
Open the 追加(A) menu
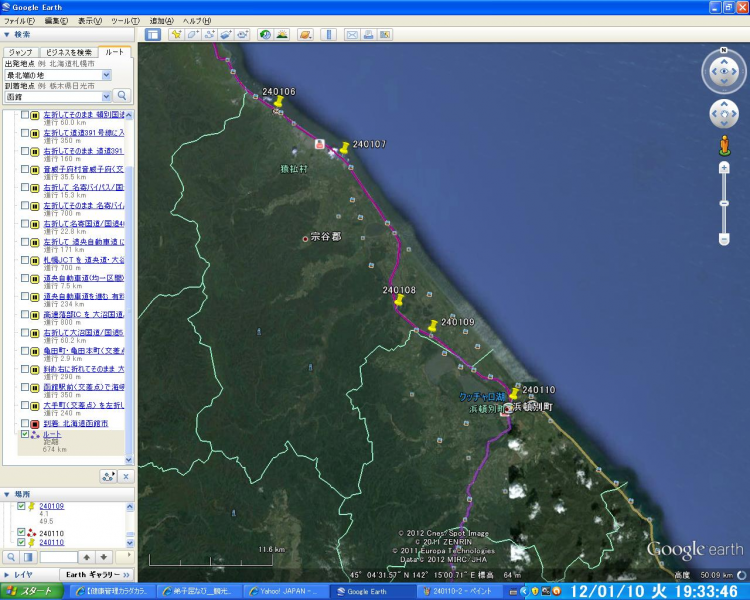click(x=162, y=21)
